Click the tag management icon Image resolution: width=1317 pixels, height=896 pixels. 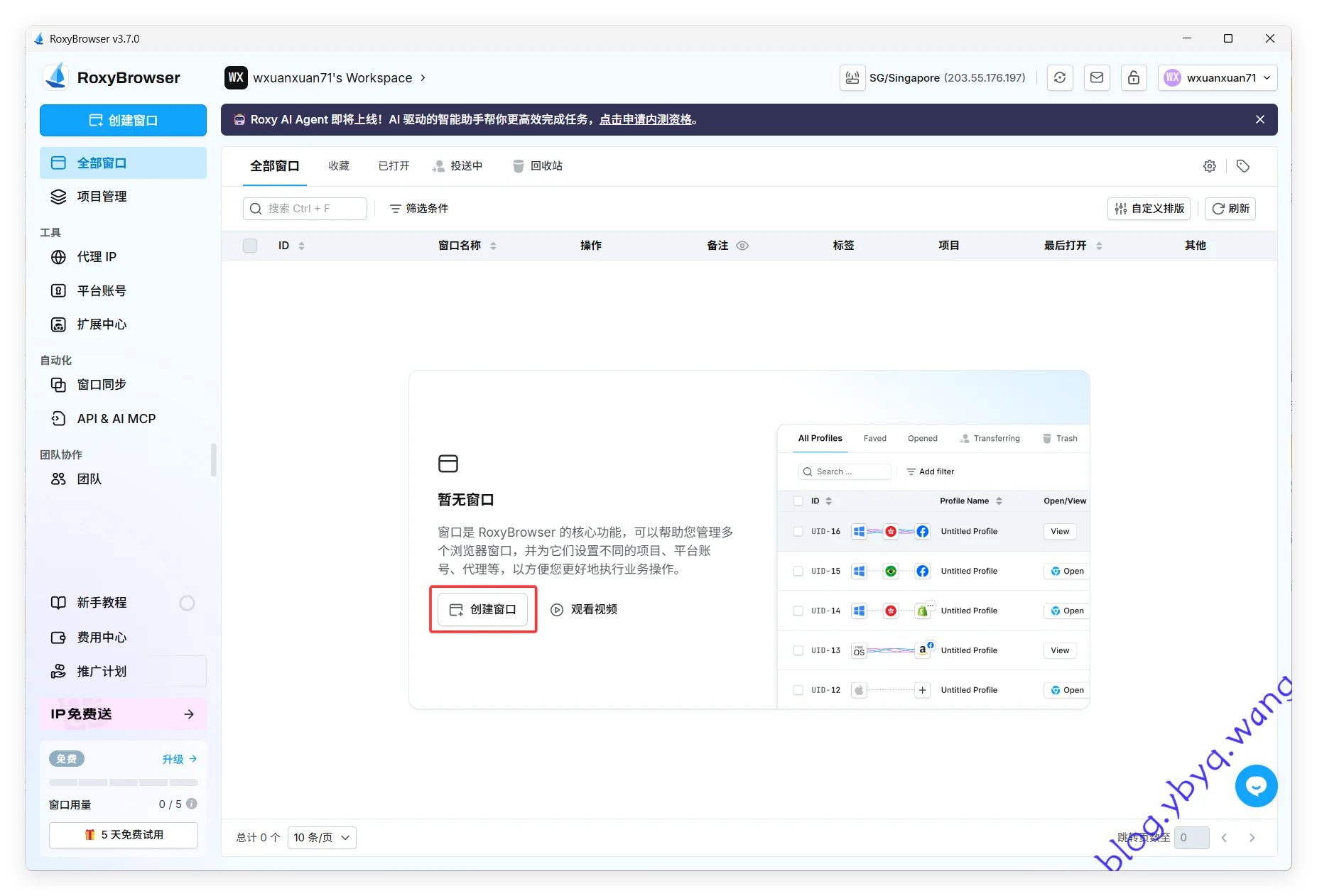coord(1242,166)
